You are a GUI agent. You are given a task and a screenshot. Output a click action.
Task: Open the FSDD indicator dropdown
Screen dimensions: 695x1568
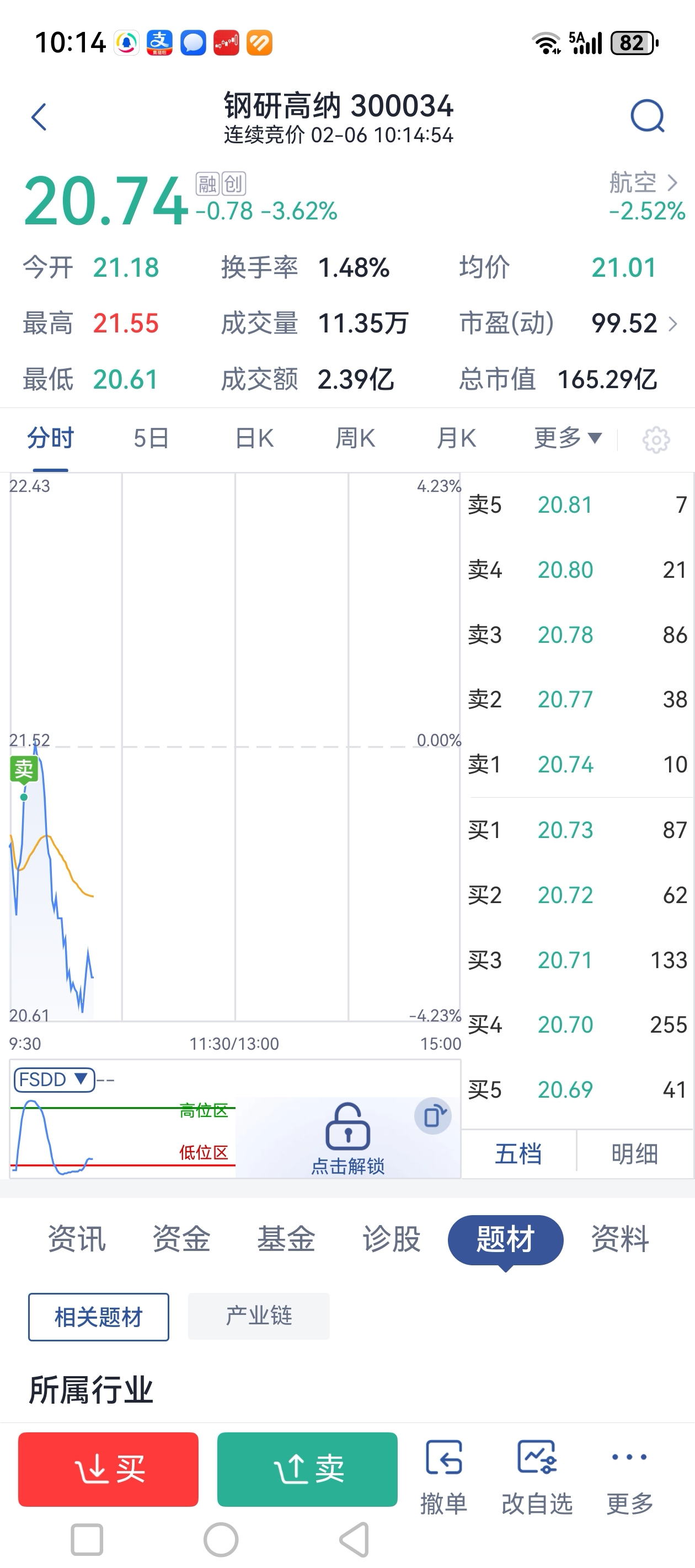54,1080
